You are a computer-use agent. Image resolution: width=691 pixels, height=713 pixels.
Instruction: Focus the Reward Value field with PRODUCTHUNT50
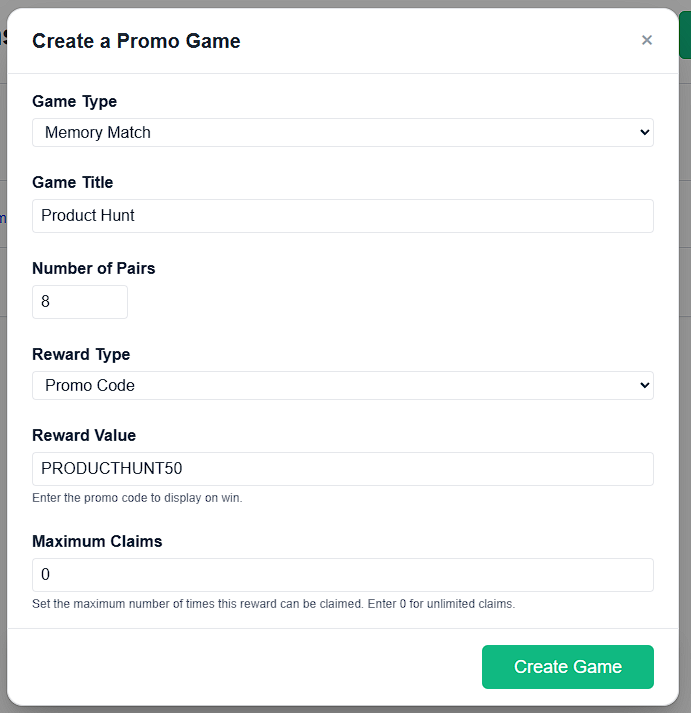click(343, 469)
